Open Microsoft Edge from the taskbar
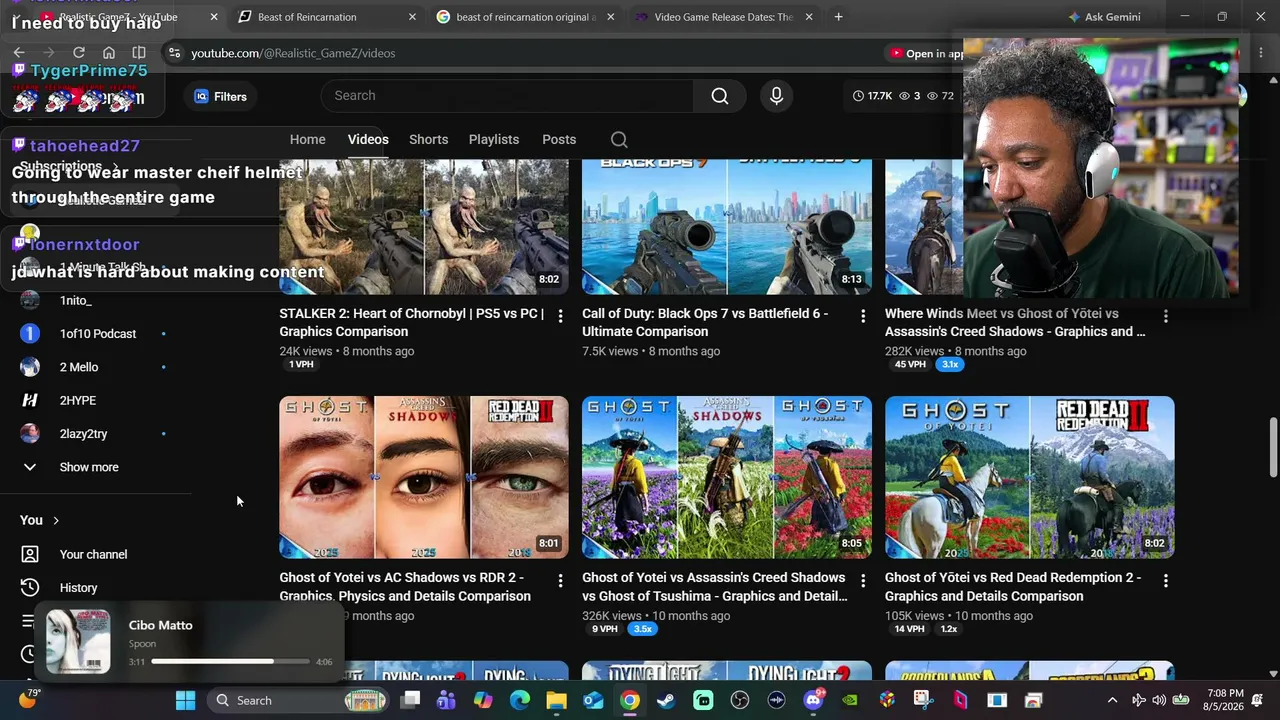This screenshot has height=720, width=1280. [519, 700]
